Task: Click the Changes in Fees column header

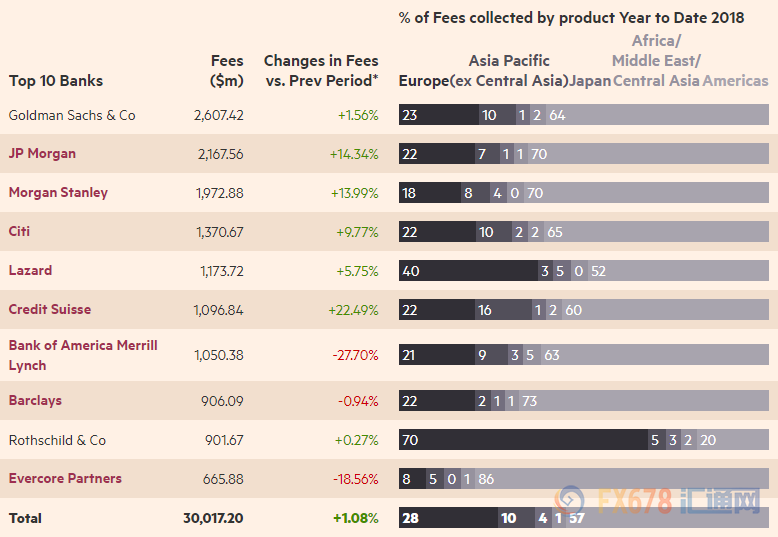Action: pos(321,70)
